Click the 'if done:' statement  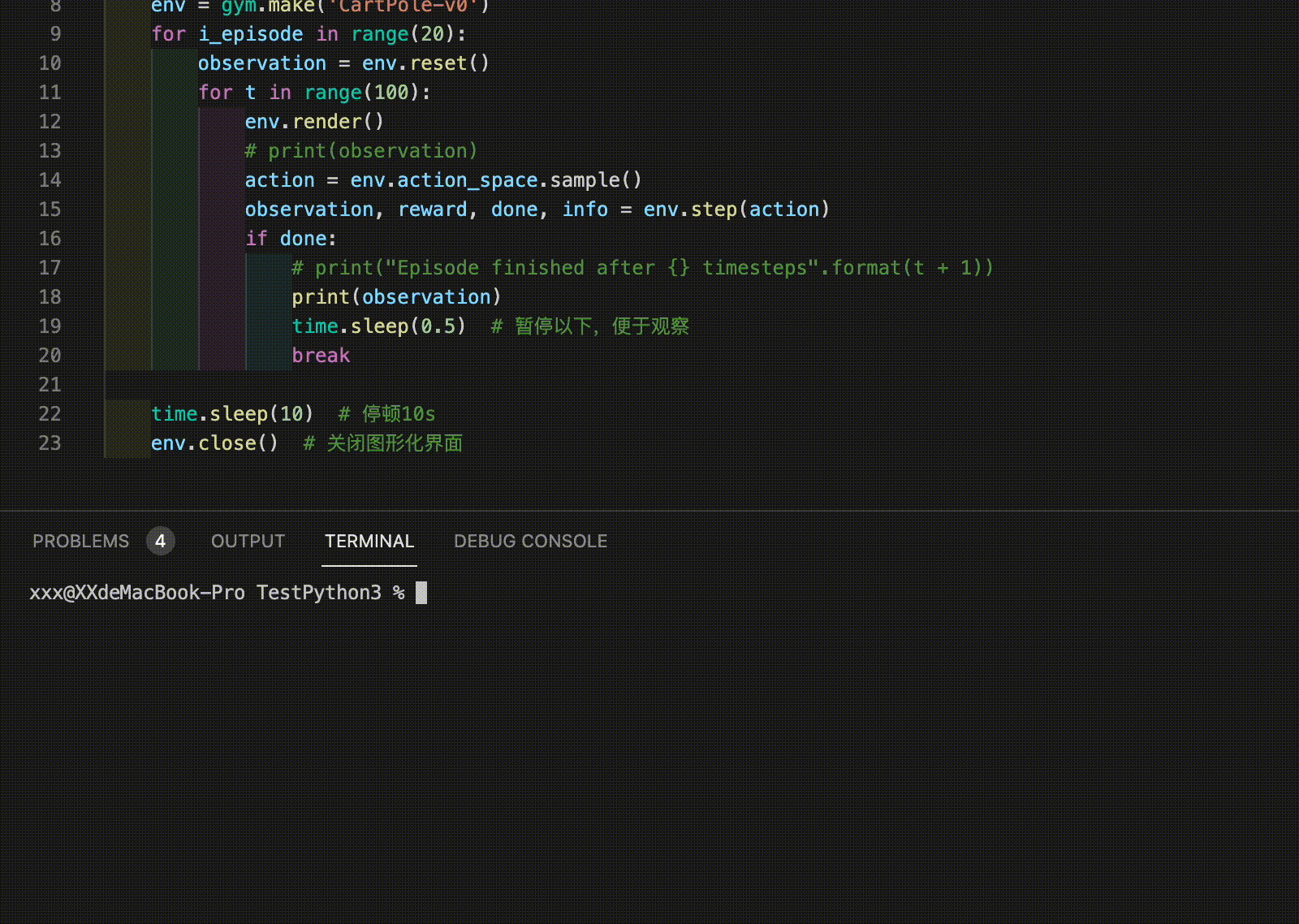[291, 239]
